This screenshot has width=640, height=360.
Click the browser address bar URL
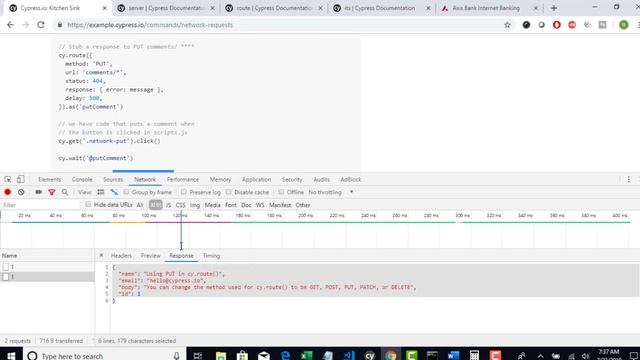[x=150, y=25]
